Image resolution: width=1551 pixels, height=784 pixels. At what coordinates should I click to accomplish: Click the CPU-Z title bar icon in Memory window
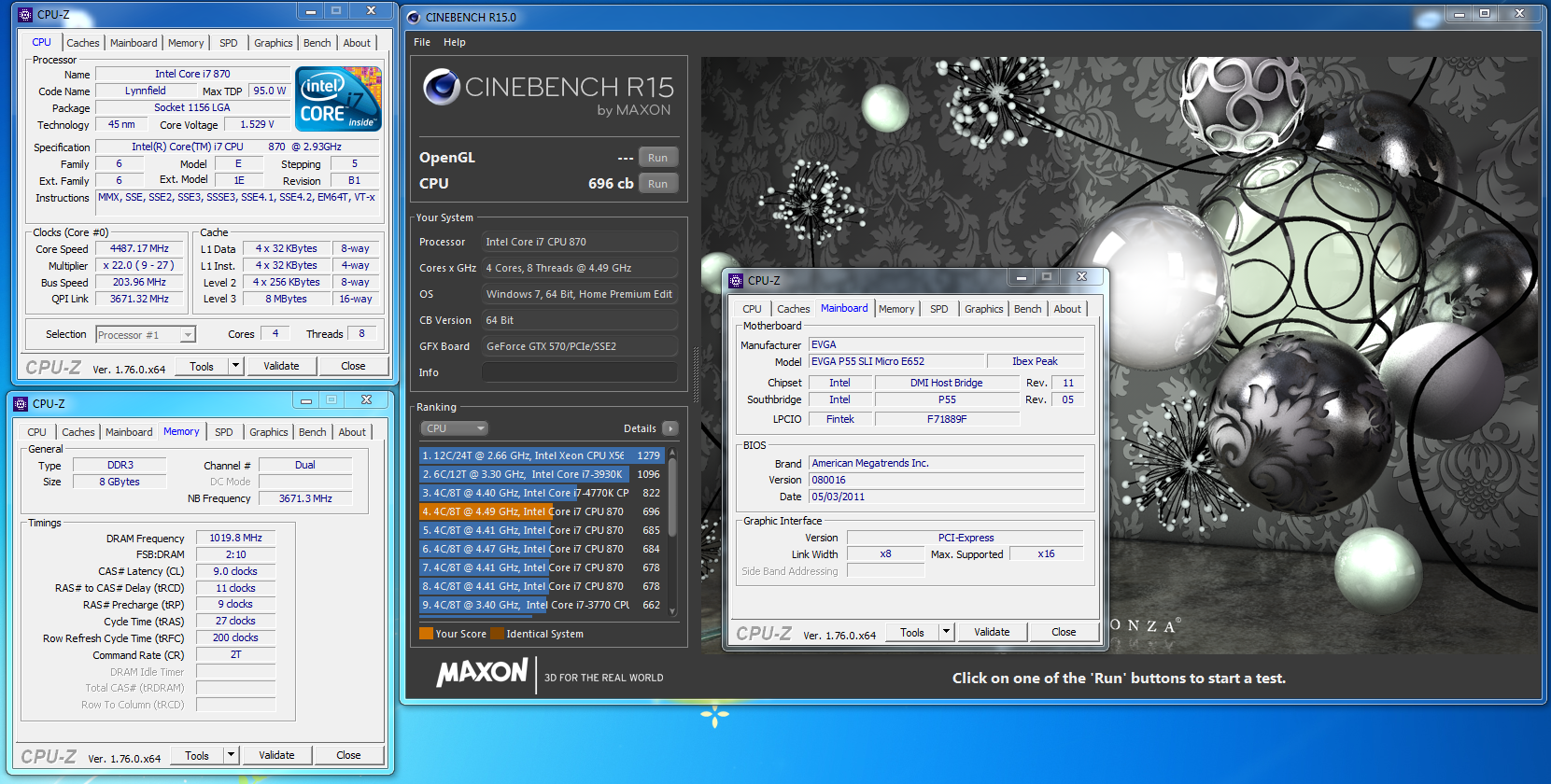(x=21, y=404)
